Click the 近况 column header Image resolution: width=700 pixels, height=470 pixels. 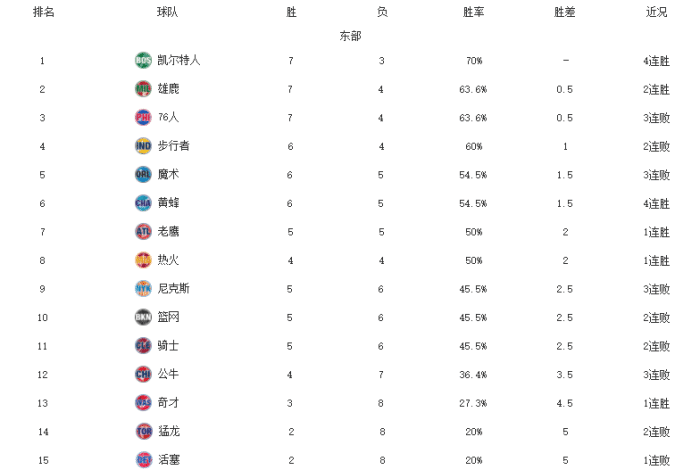pos(657,12)
